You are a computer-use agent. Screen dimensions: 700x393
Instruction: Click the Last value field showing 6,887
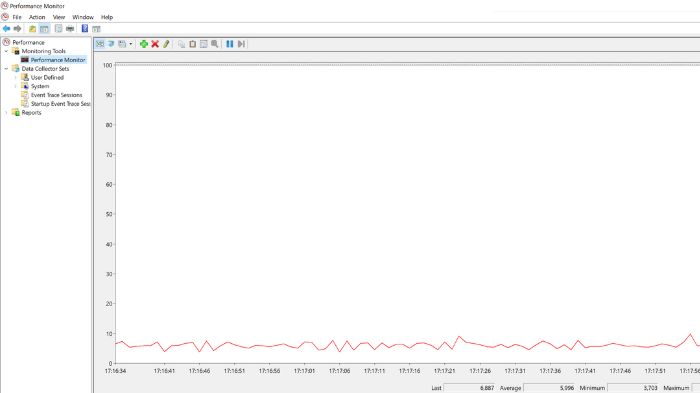(x=469, y=388)
